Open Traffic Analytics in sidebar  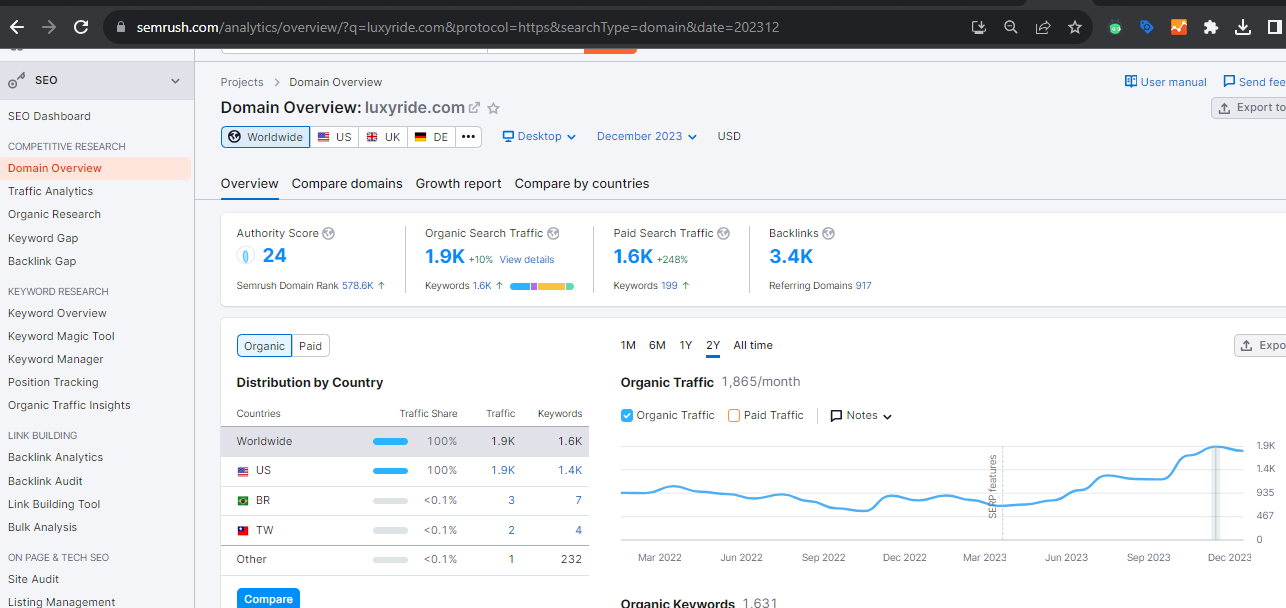click(x=50, y=191)
